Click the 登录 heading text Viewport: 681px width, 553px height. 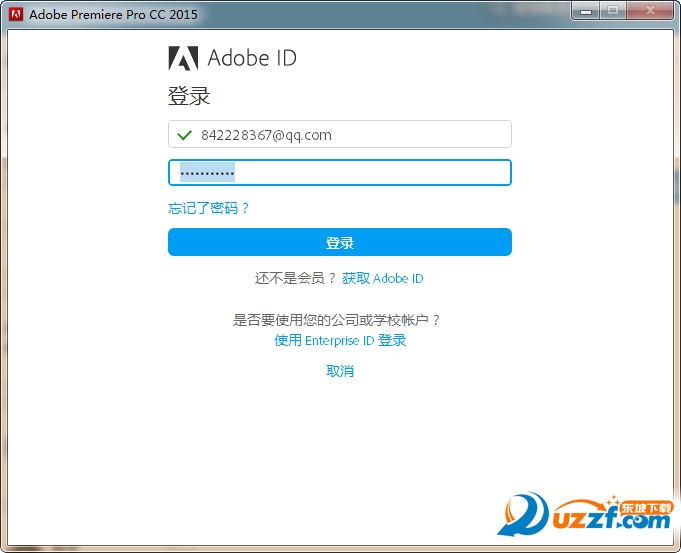189,96
